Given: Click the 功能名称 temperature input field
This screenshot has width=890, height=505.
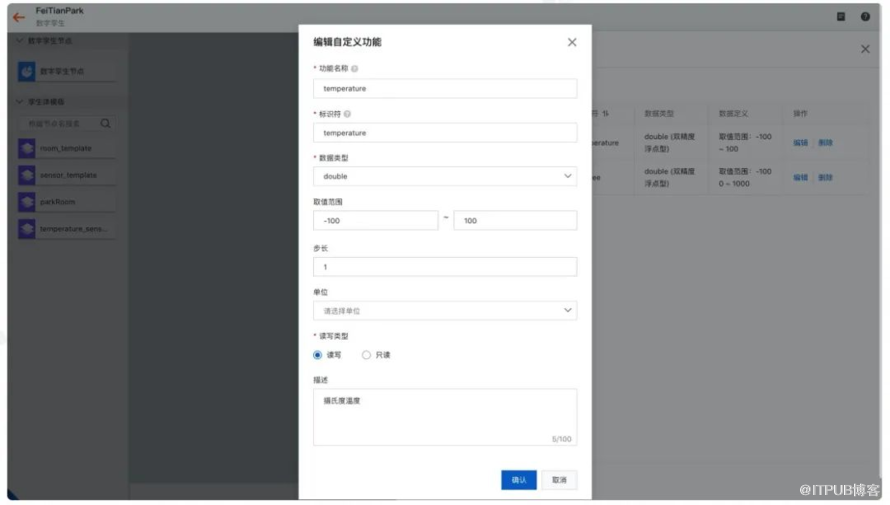Looking at the screenshot, I should 445,89.
